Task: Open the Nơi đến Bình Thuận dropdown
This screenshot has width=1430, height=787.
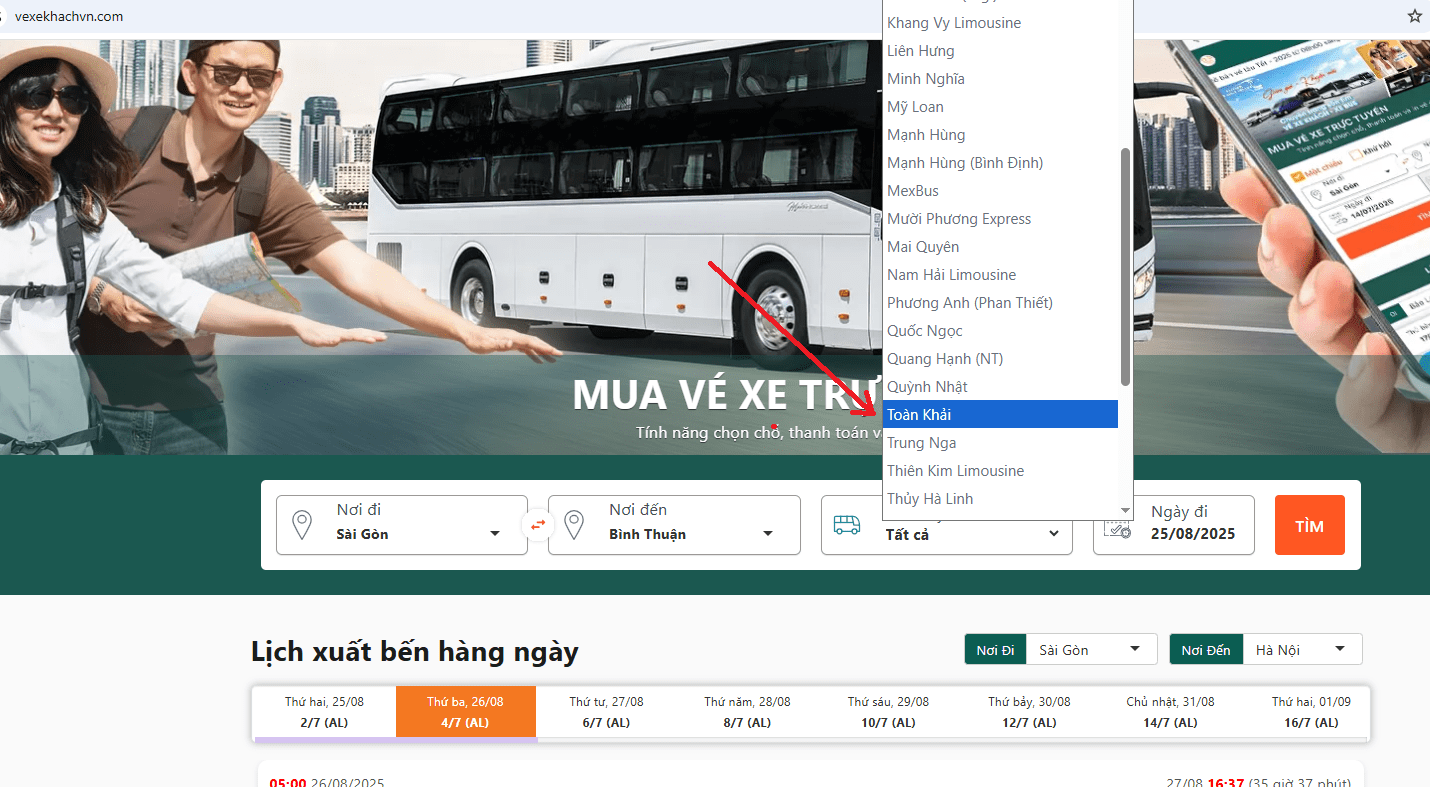Action: coord(690,533)
